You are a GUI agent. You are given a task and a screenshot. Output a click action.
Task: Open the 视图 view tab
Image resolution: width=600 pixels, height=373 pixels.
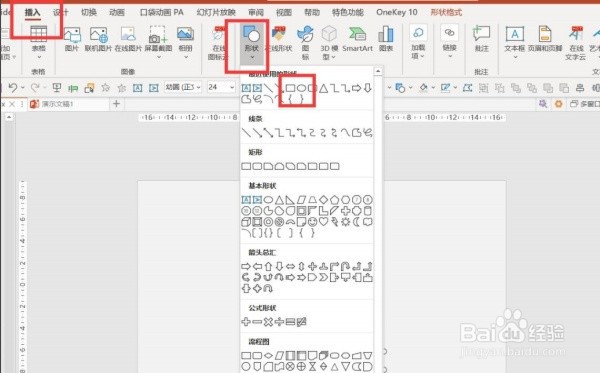(284, 12)
